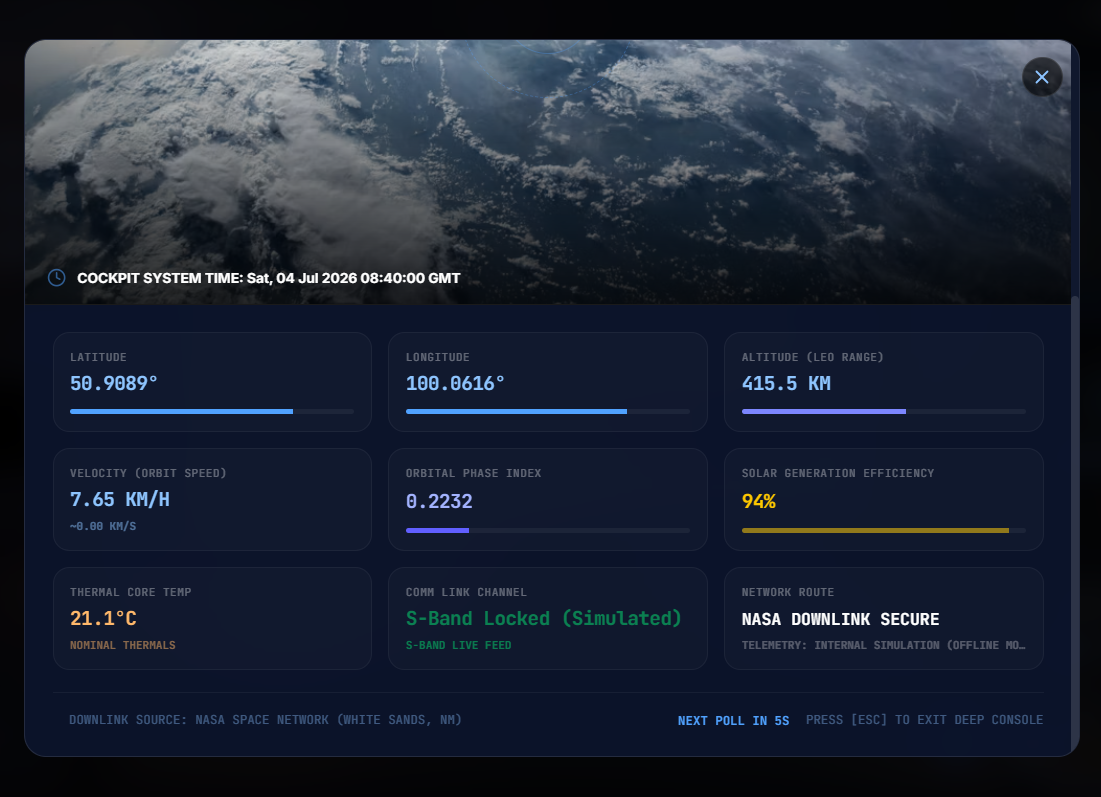Click the velocity value 7.65 KM/H

pyautogui.click(x=119, y=499)
